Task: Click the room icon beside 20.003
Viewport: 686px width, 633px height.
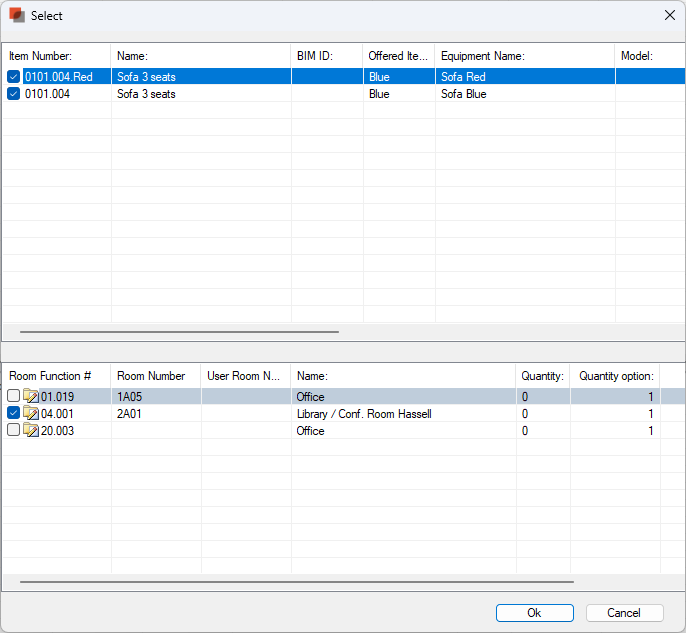Action: click(31, 431)
